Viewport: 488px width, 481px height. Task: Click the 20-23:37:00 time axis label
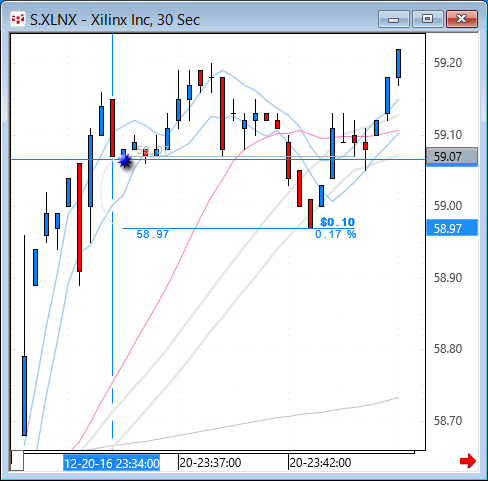210,463
